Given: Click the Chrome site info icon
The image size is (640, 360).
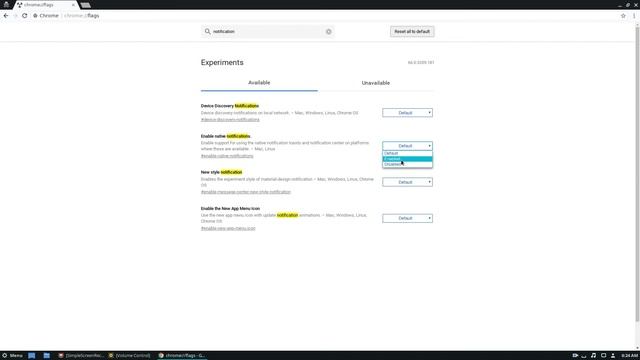Looking at the screenshot, I should pos(36,16).
